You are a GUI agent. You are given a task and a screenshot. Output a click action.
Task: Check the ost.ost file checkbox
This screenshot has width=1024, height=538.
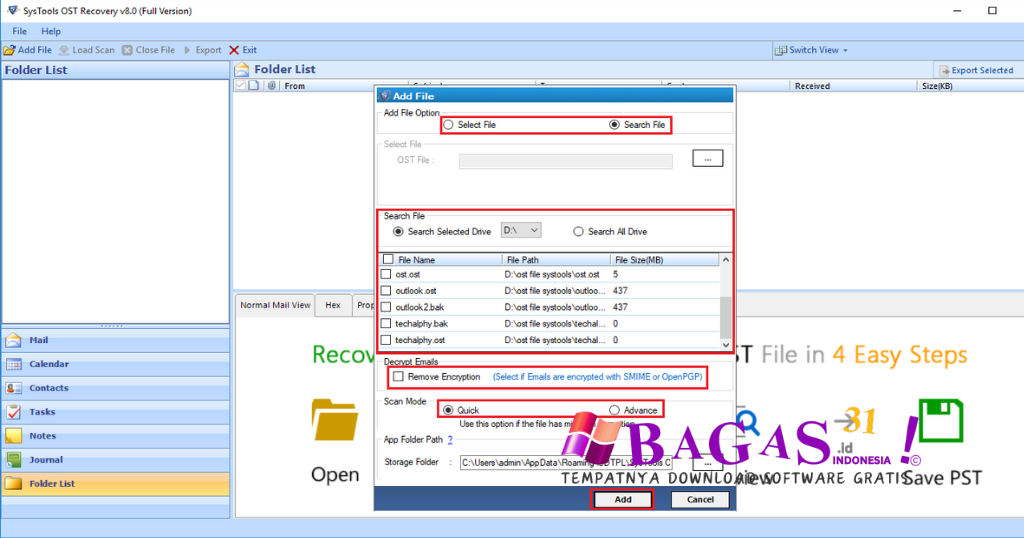coord(386,274)
